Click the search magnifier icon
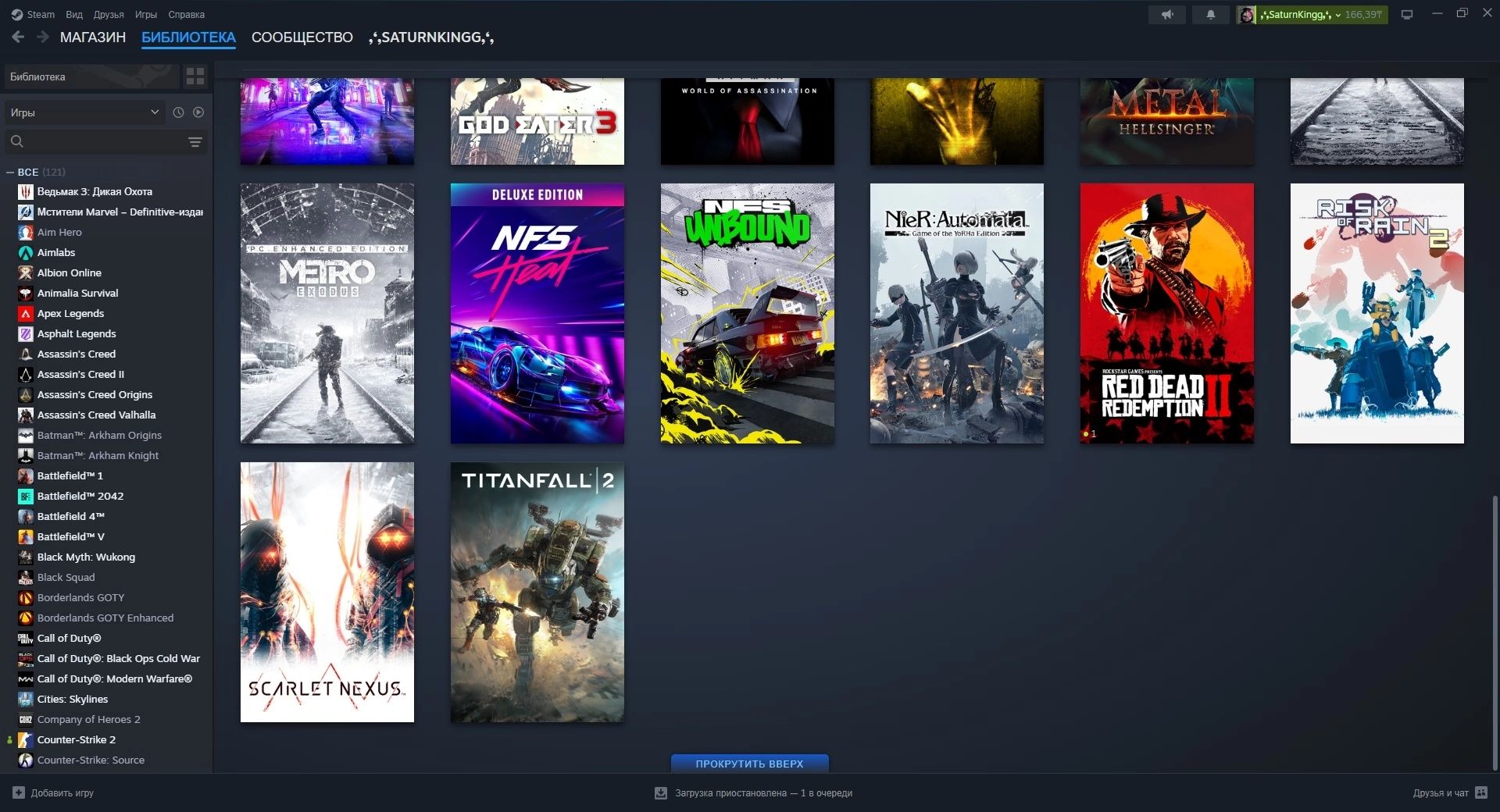 click(x=17, y=141)
